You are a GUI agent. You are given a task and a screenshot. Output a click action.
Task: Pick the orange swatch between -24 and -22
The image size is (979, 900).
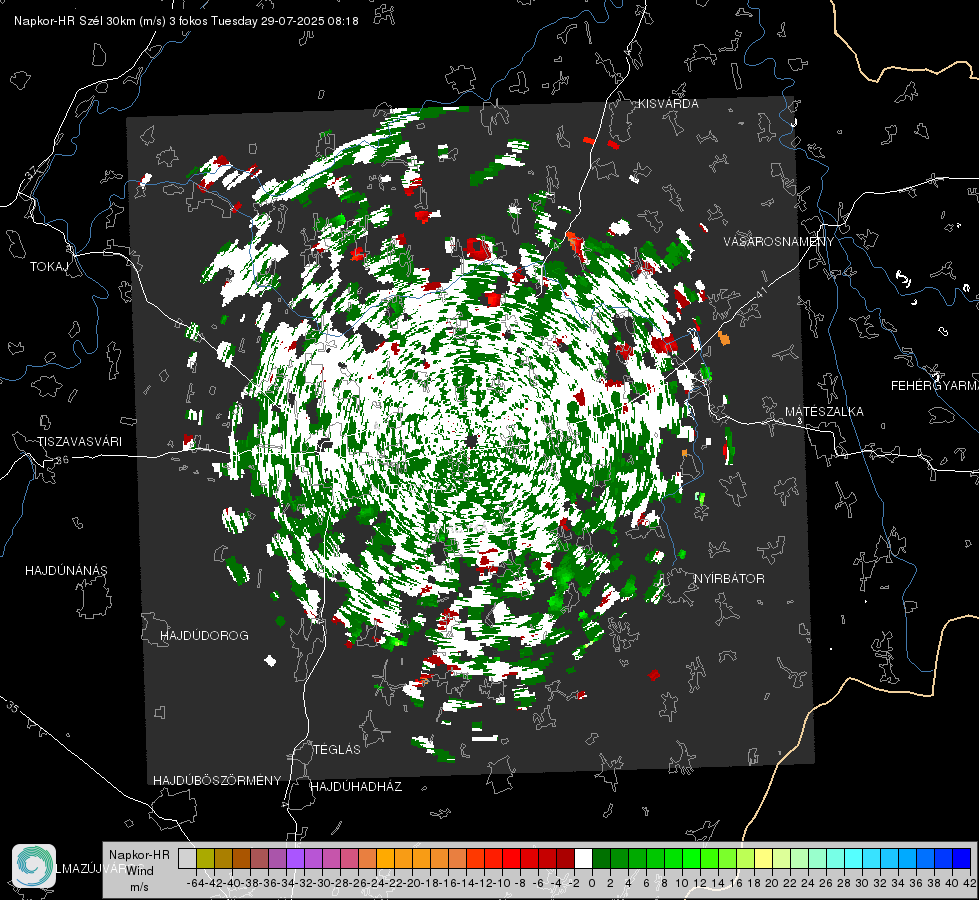(x=385, y=858)
